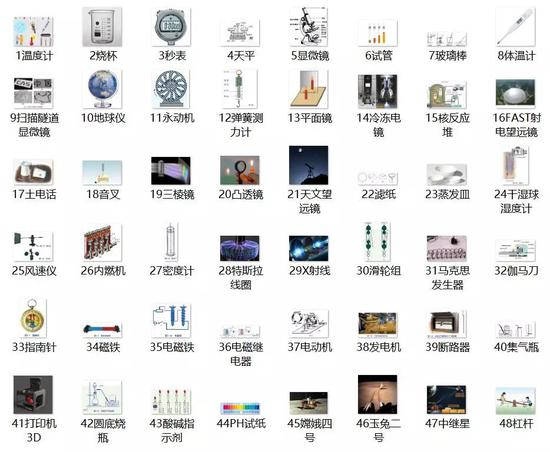The width and height of the screenshot is (550, 452).
Task: Click the 28特斯拉线圈 Tesla coil image
Action: 240,248
